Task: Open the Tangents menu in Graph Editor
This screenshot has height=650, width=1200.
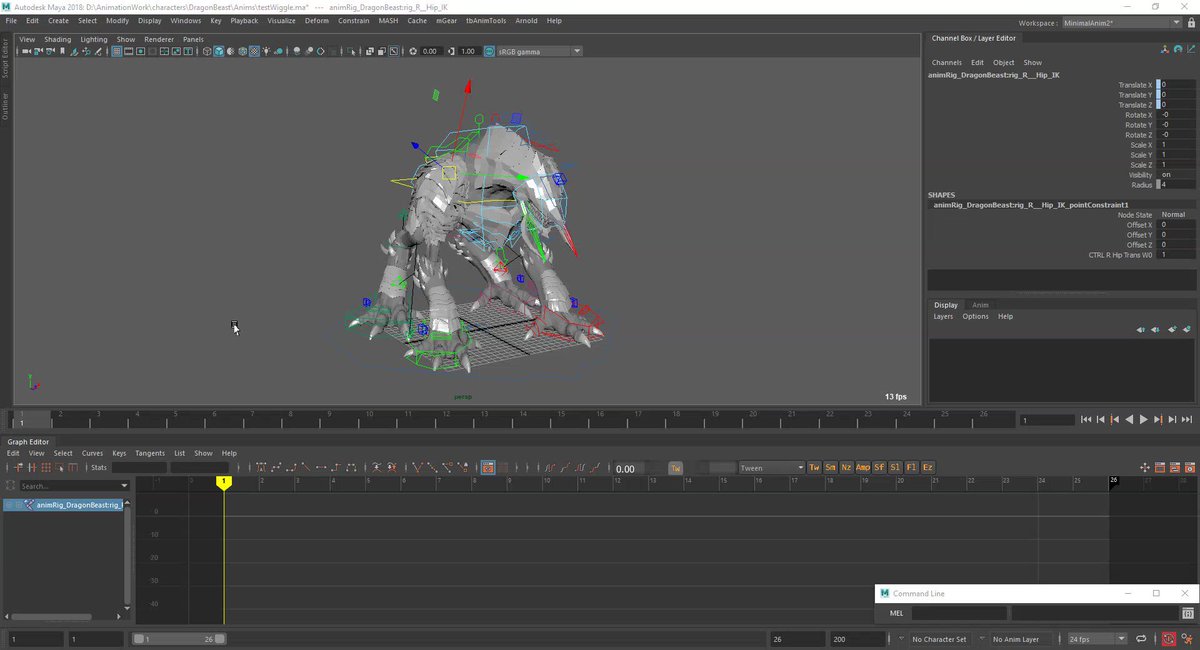Action: click(150, 453)
